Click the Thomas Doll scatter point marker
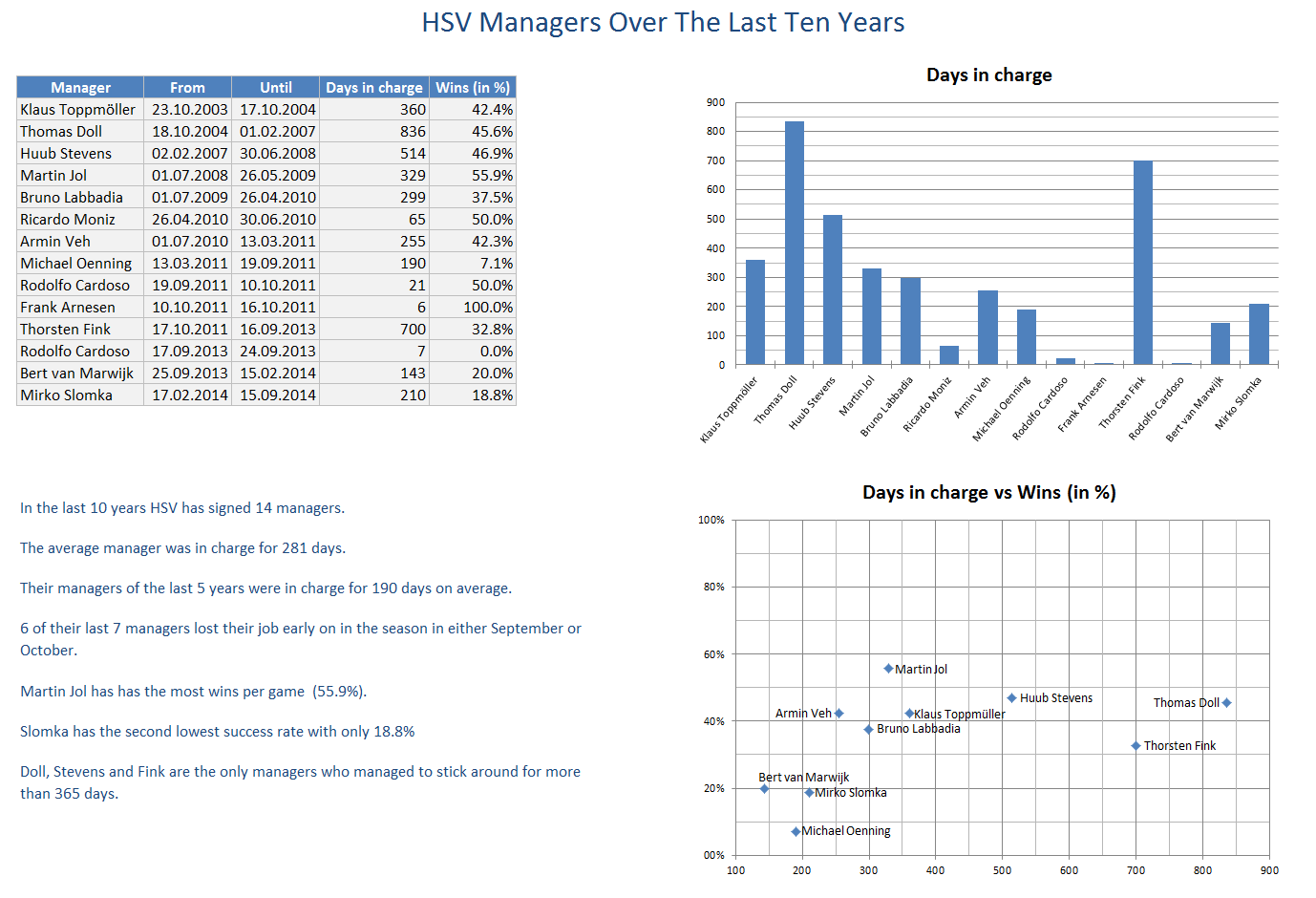The width and height of the screenshot is (1316, 898). 1226,702
